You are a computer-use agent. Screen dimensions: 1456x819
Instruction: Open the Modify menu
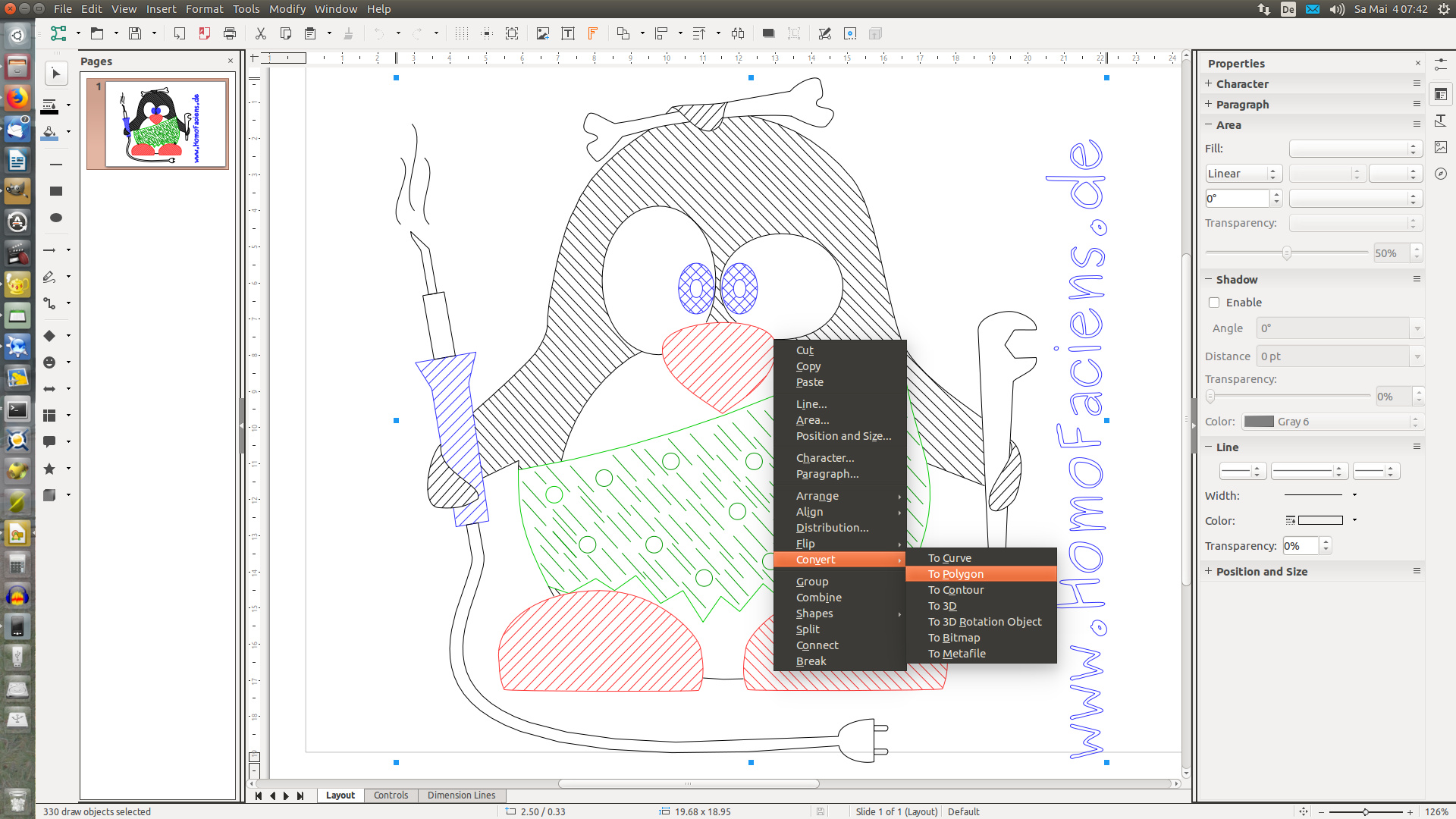click(x=287, y=9)
